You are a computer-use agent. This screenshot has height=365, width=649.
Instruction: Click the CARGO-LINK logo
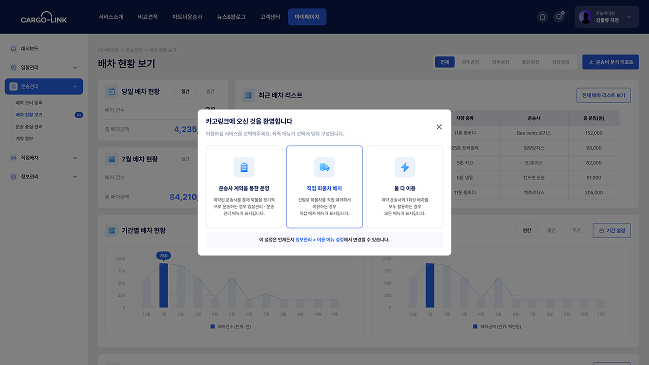coord(44,17)
